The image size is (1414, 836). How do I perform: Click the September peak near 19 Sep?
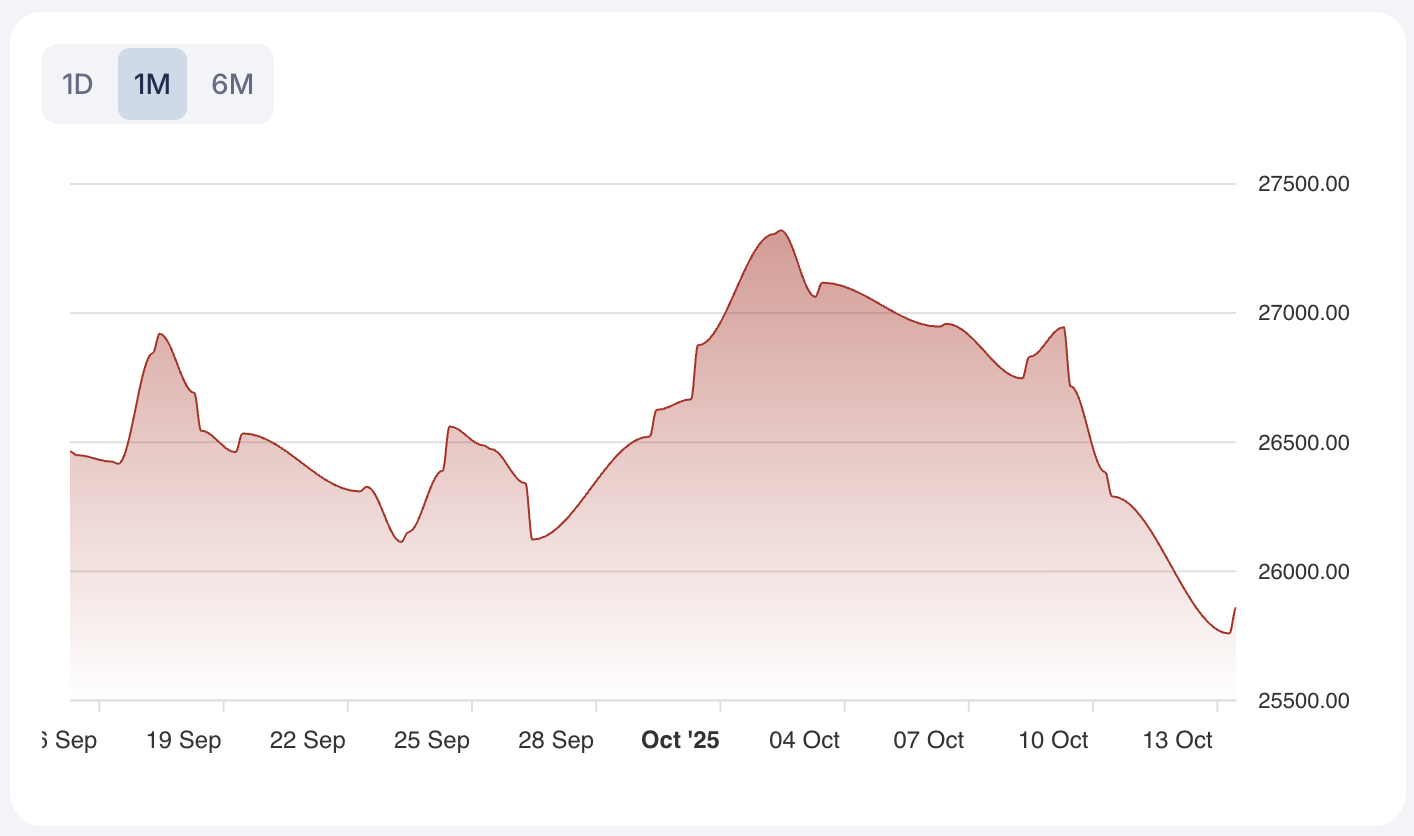click(161, 334)
